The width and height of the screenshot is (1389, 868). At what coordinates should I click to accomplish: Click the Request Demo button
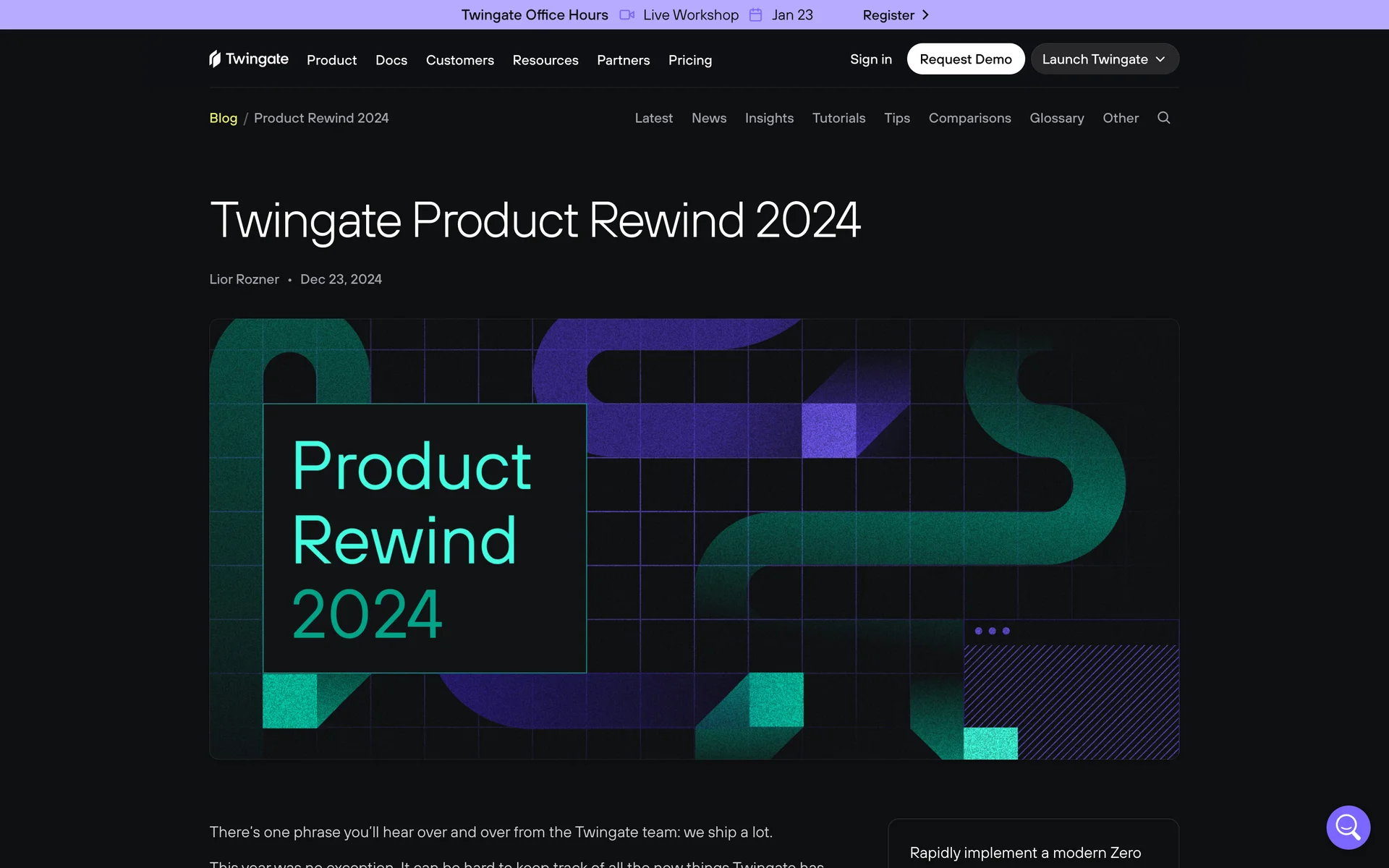965,59
